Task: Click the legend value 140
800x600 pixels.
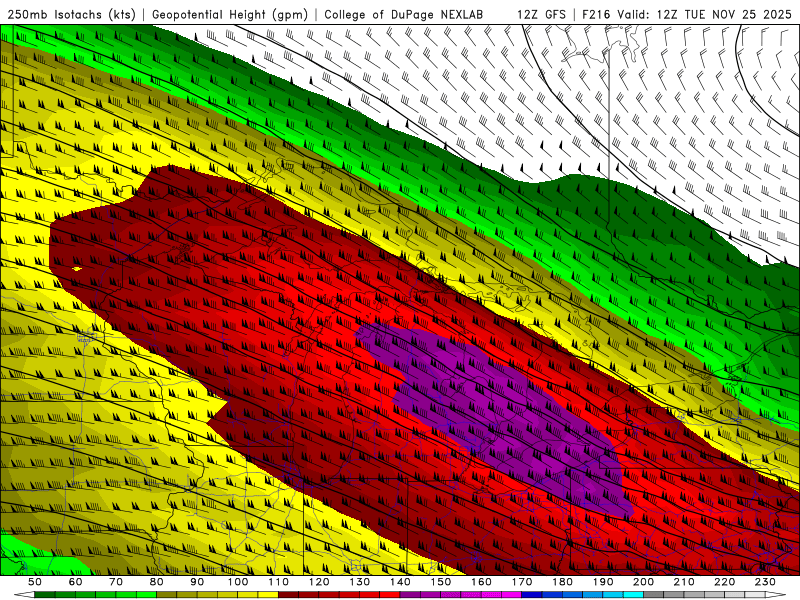Action: (x=400, y=582)
